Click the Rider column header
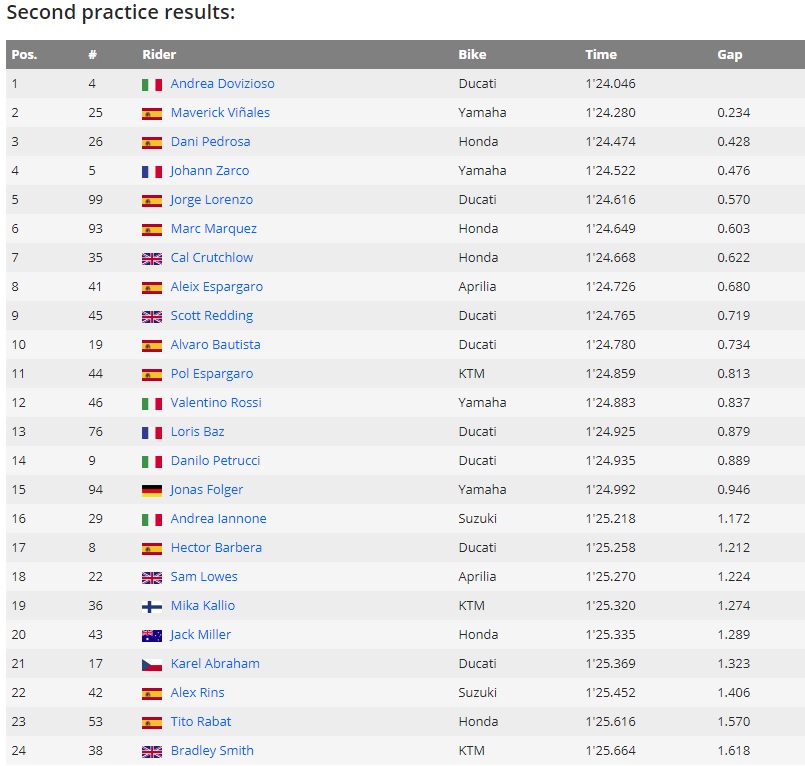The height and width of the screenshot is (766, 805). [x=159, y=55]
